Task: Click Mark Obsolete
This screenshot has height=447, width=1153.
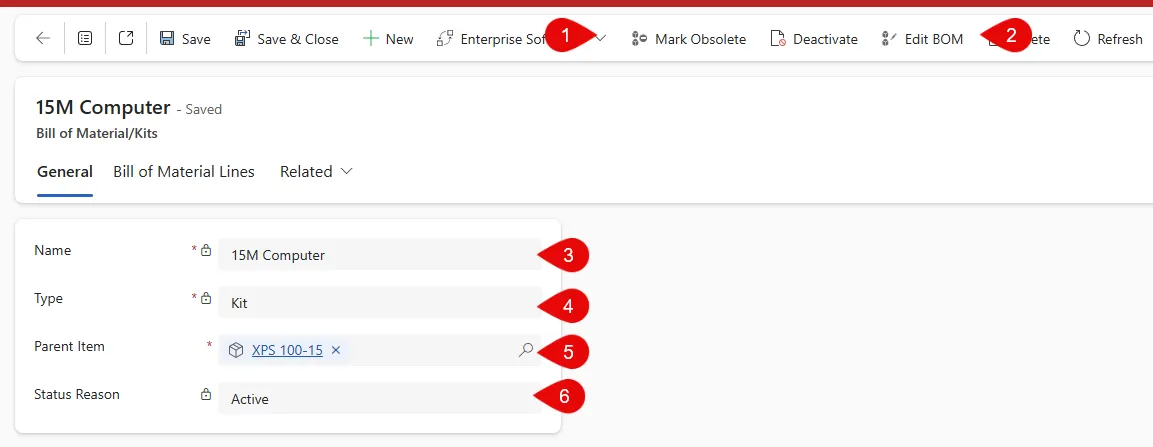Action: point(689,39)
